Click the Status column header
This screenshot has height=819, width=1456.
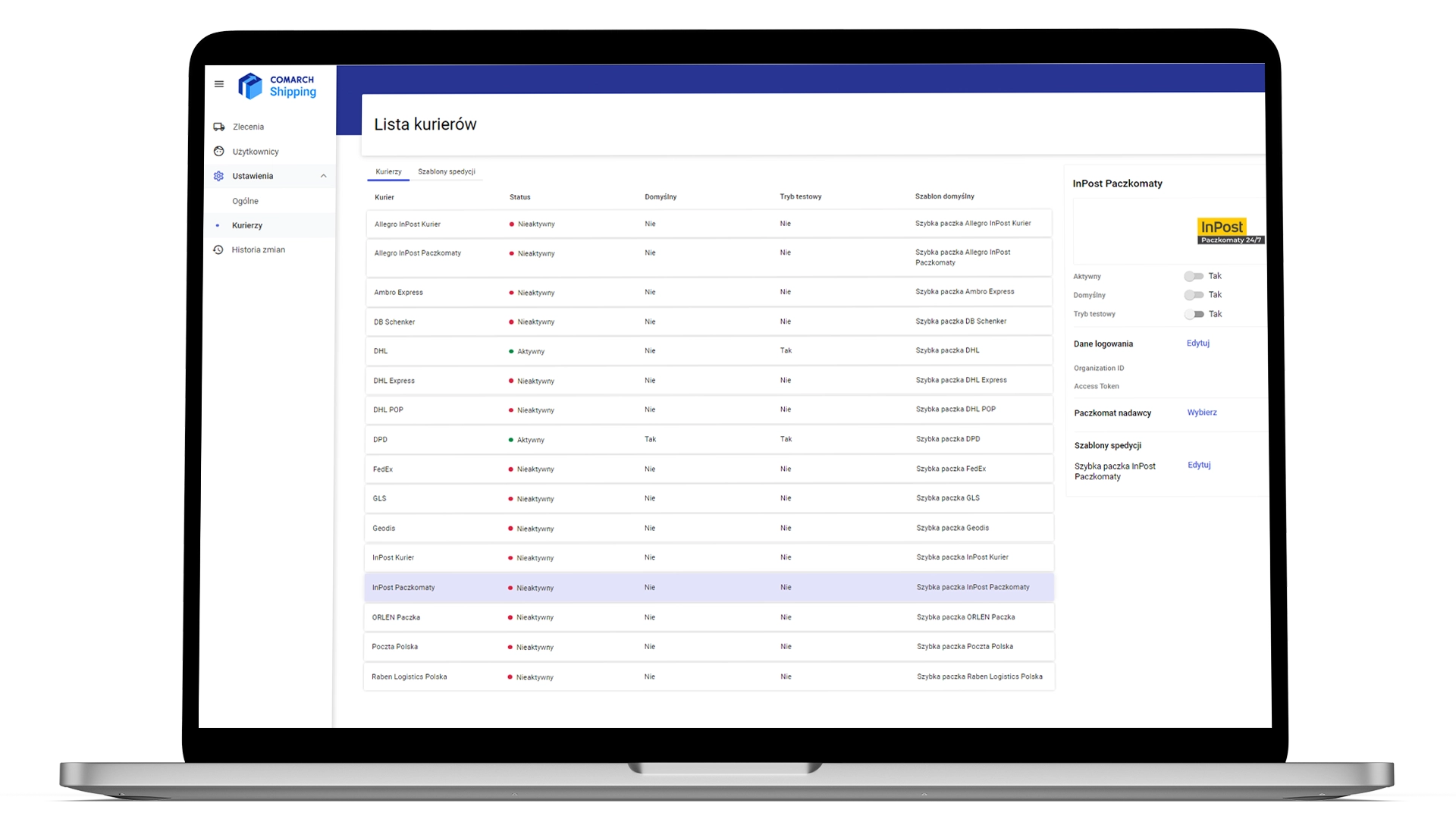click(x=520, y=197)
